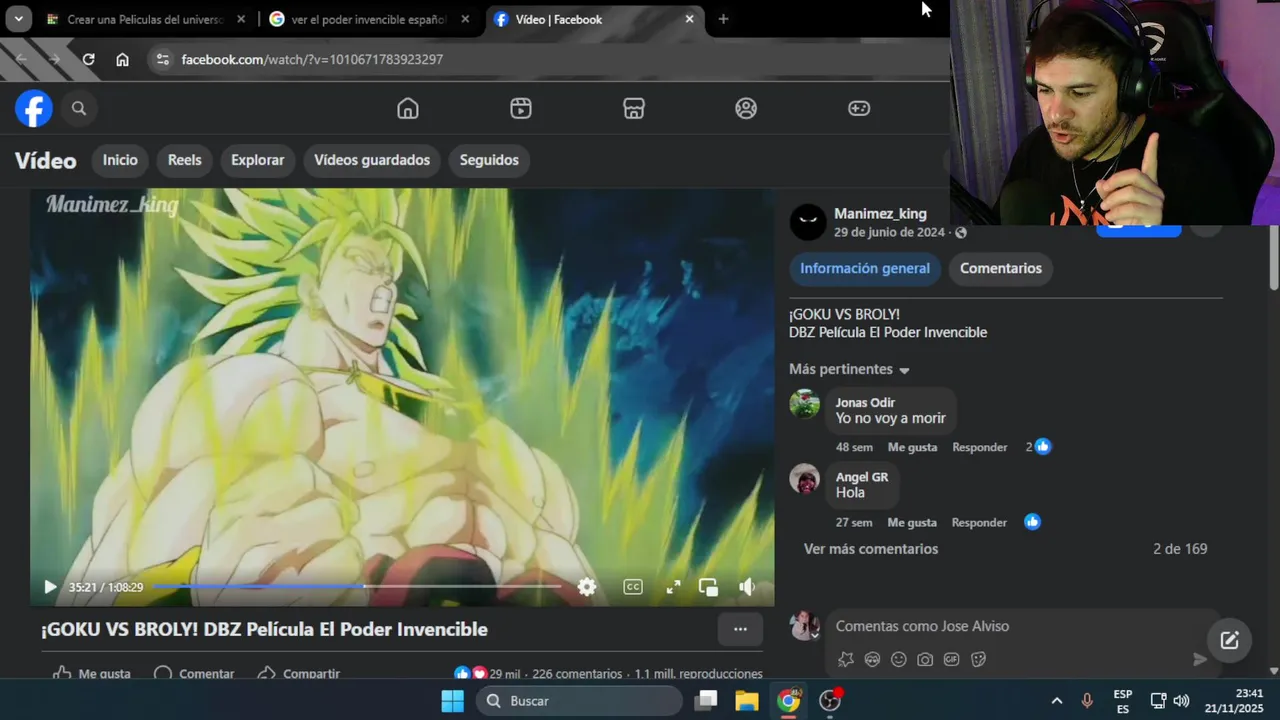The image size is (1280, 720).
Task: Open site info icon in address bar
Action: click(163, 59)
